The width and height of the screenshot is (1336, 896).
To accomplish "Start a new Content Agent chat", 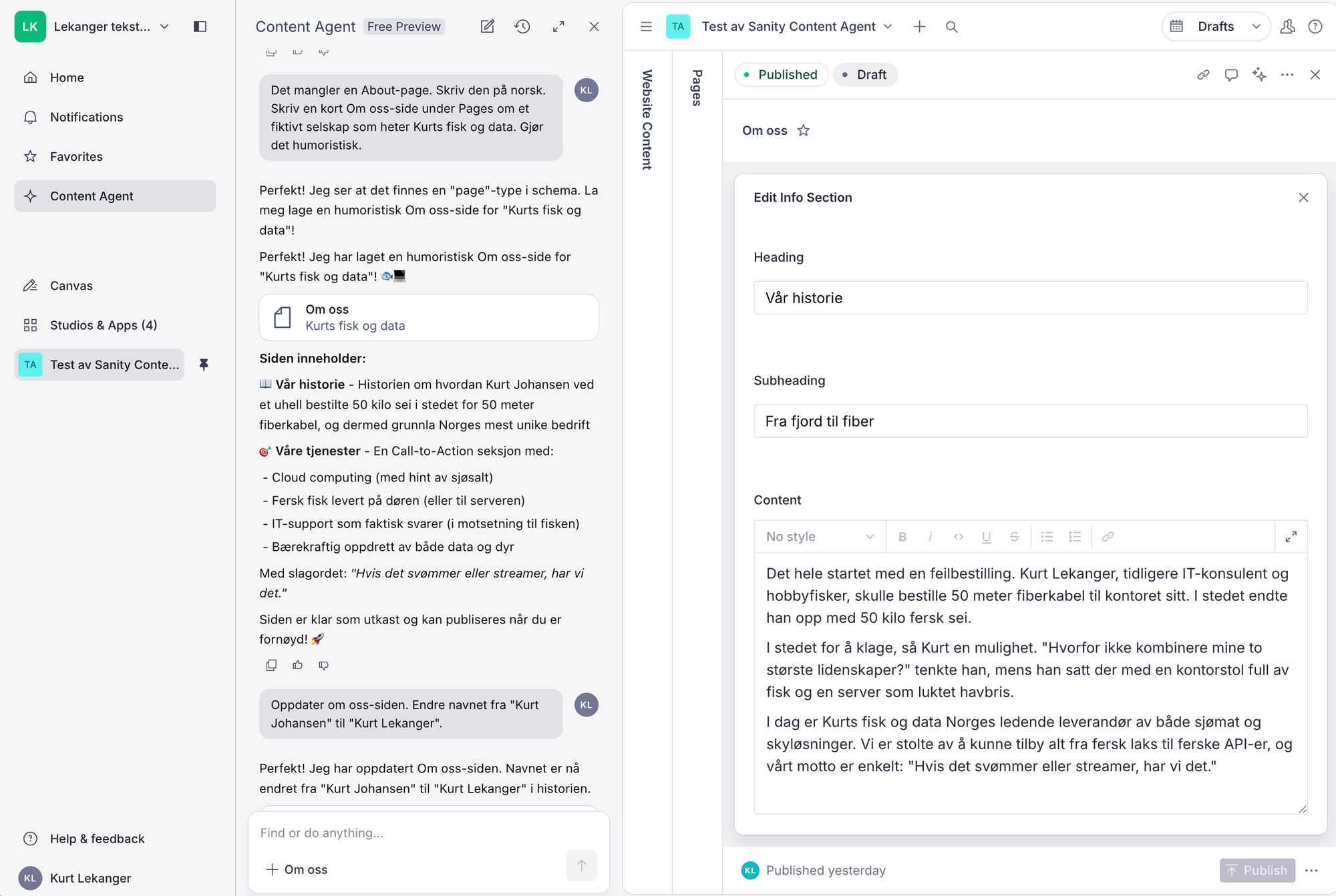I will [488, 27].
